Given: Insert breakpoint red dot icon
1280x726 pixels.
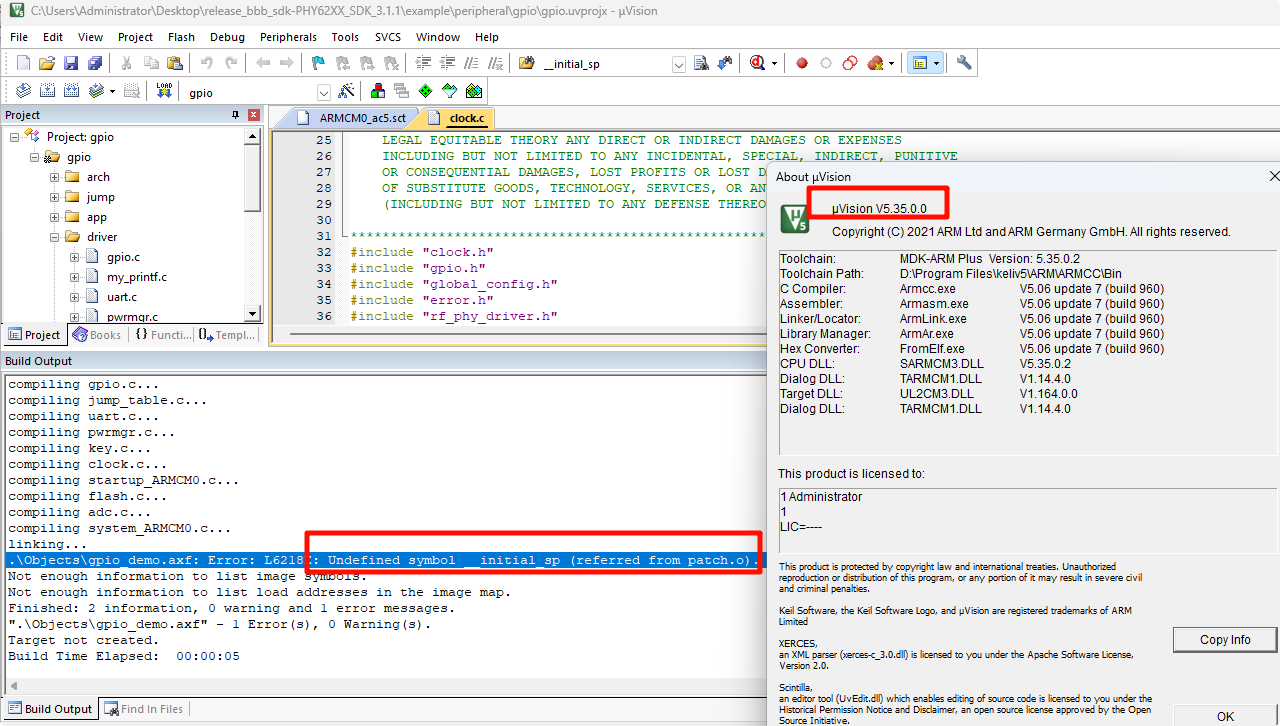Looking at the screenshot, I should 802,63.
